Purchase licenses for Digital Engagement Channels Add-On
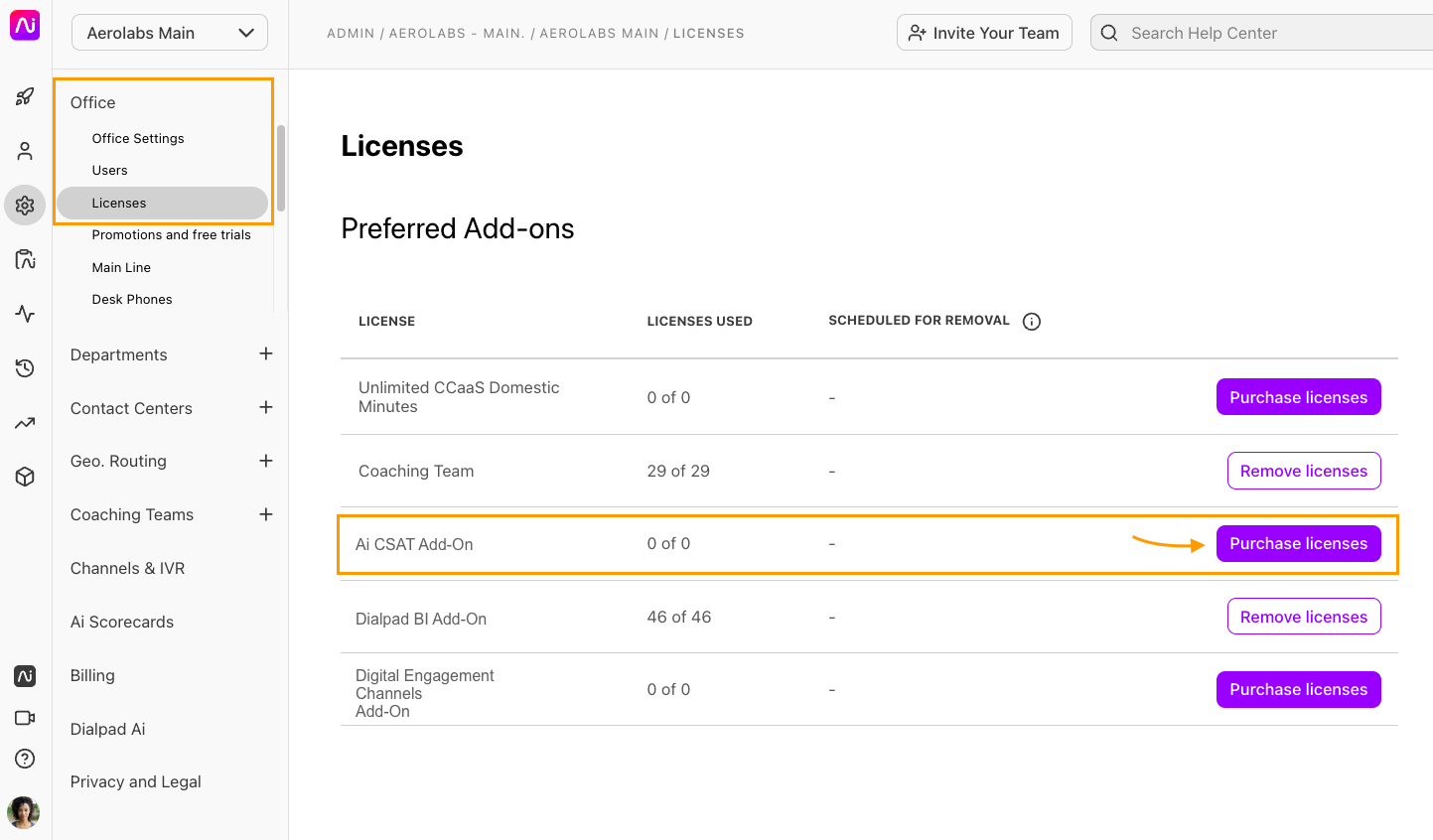This screenshot has height=840, width=1433. pos(1298,689)
